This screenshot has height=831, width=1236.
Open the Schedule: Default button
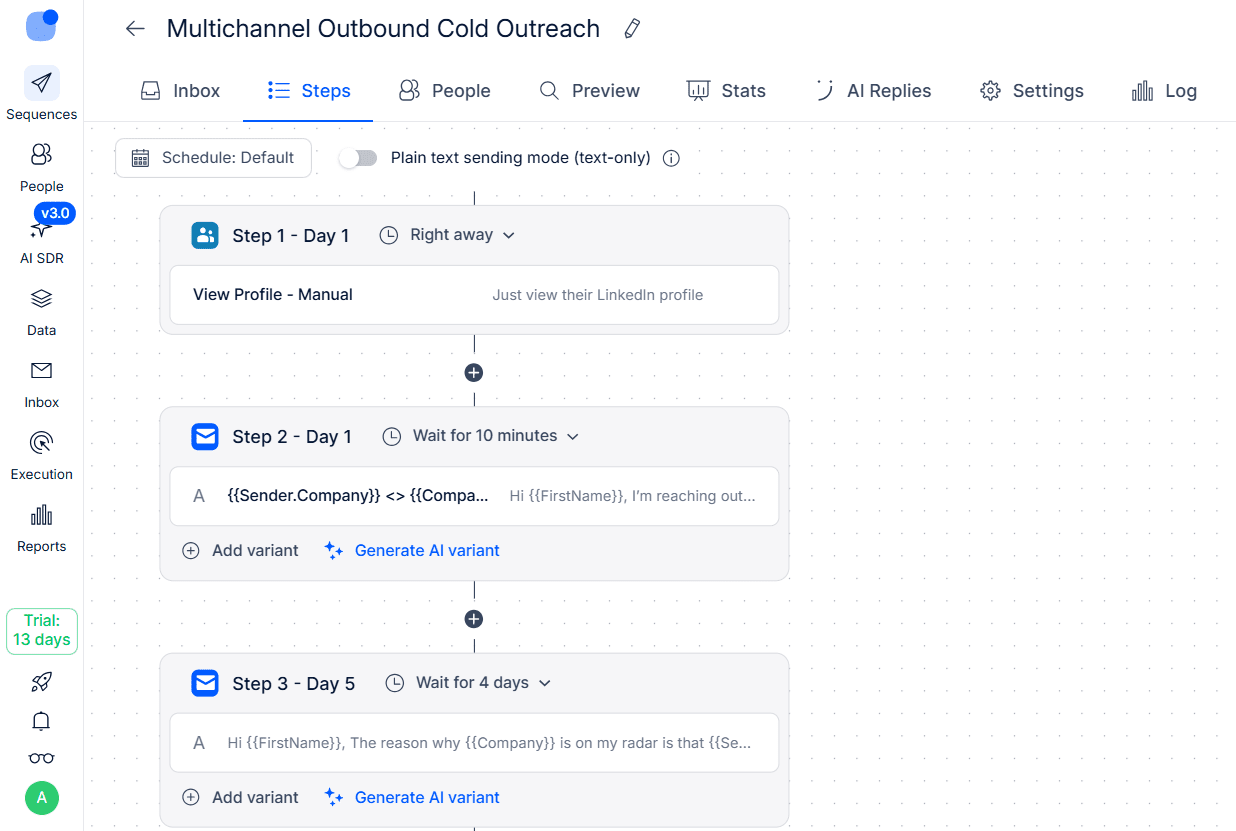click(213, 158)
